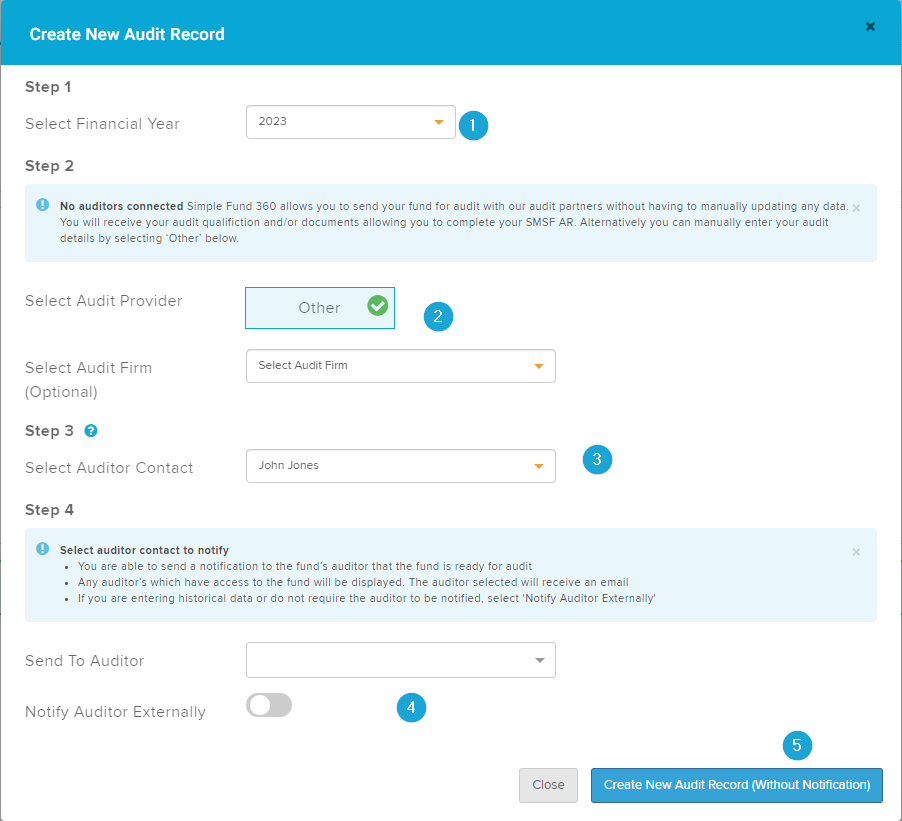Viewport: 902px width, 821px height.
Task: Click the Step 1 section heading
Action: click(48, 87)
